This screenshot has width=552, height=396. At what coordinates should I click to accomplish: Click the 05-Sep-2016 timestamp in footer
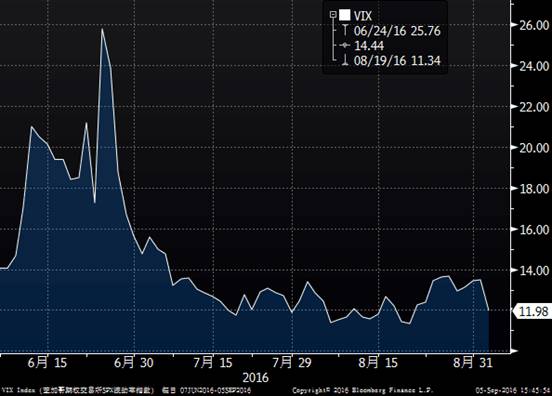[513, 390]
